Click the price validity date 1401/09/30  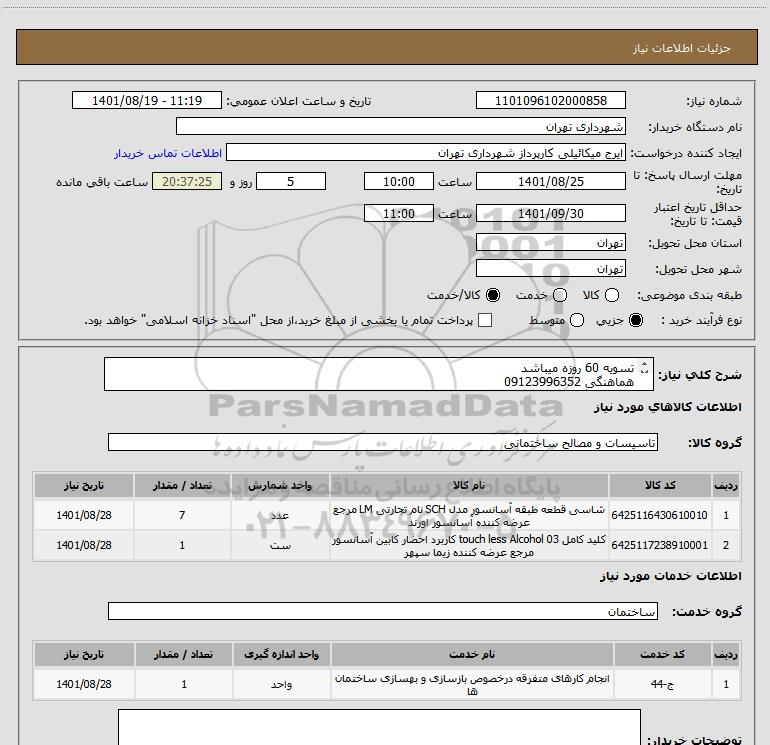pyautogui.click(x=550, y=213)
